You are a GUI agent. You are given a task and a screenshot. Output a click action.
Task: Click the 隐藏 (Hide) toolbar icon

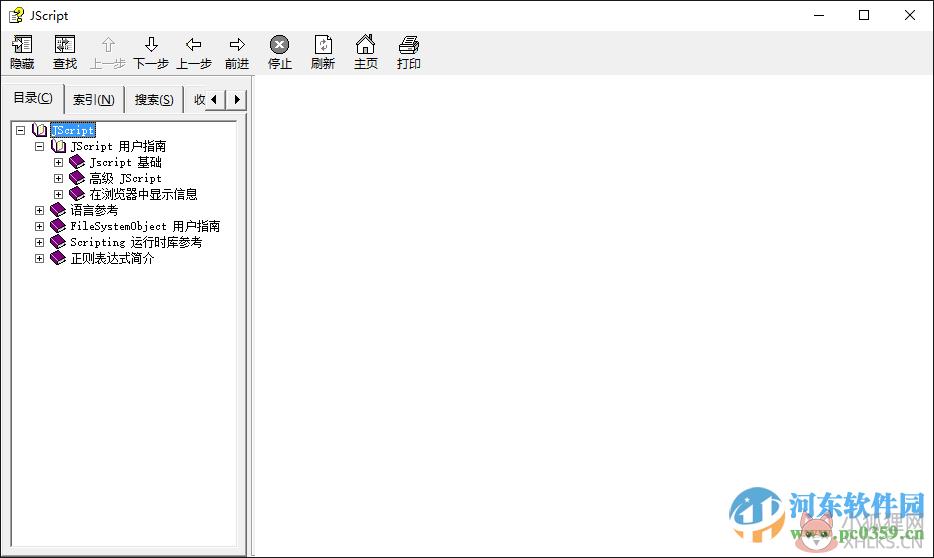pos(22,45)
